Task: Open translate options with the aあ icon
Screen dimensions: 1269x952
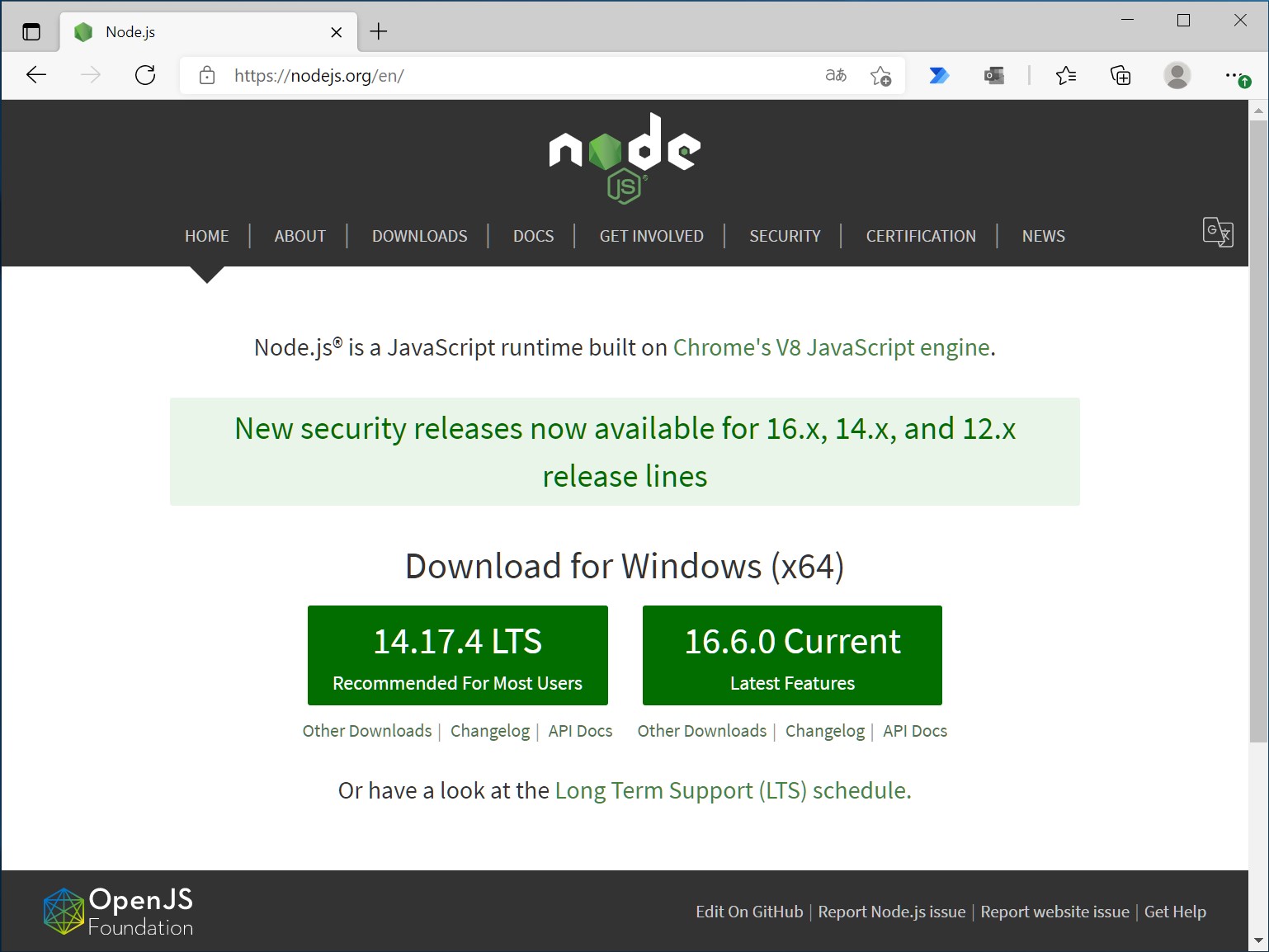Action: pos(835,75)
